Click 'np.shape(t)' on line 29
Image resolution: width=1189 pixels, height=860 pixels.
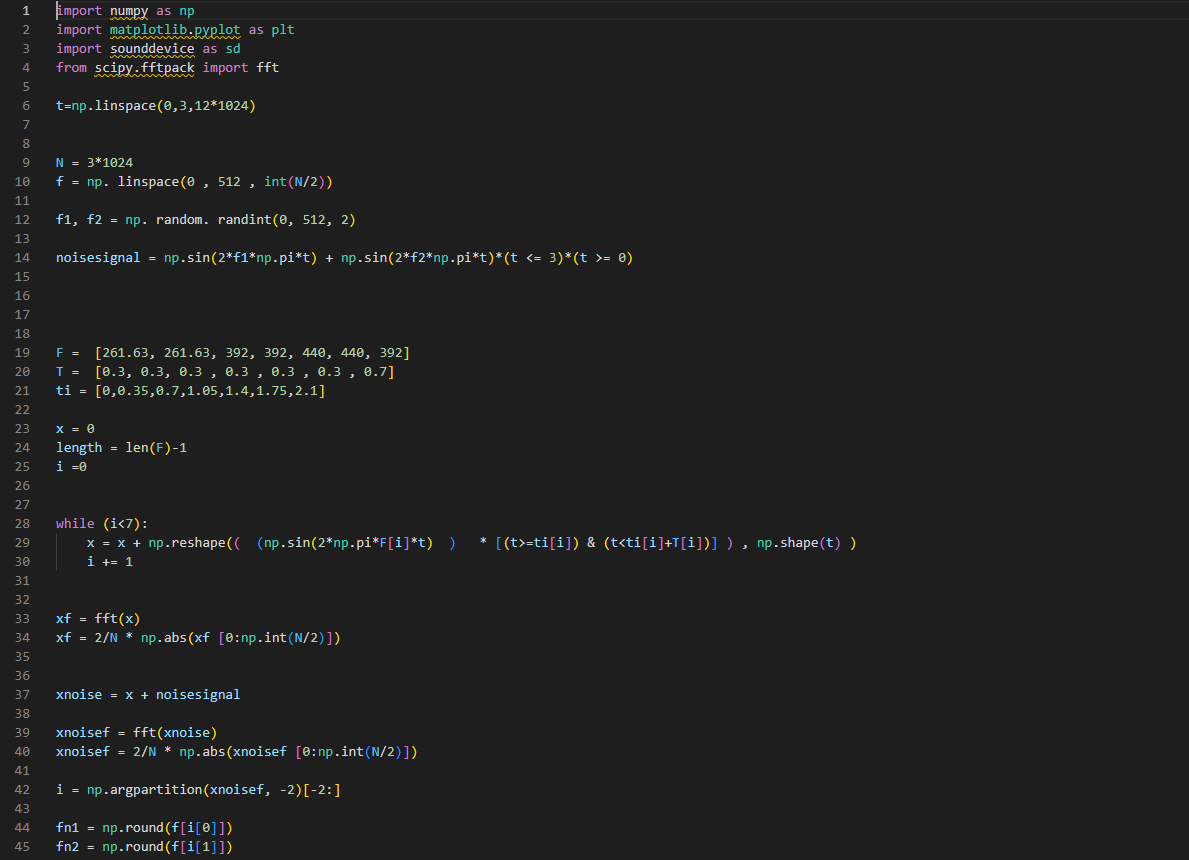(x=798, y=542)
